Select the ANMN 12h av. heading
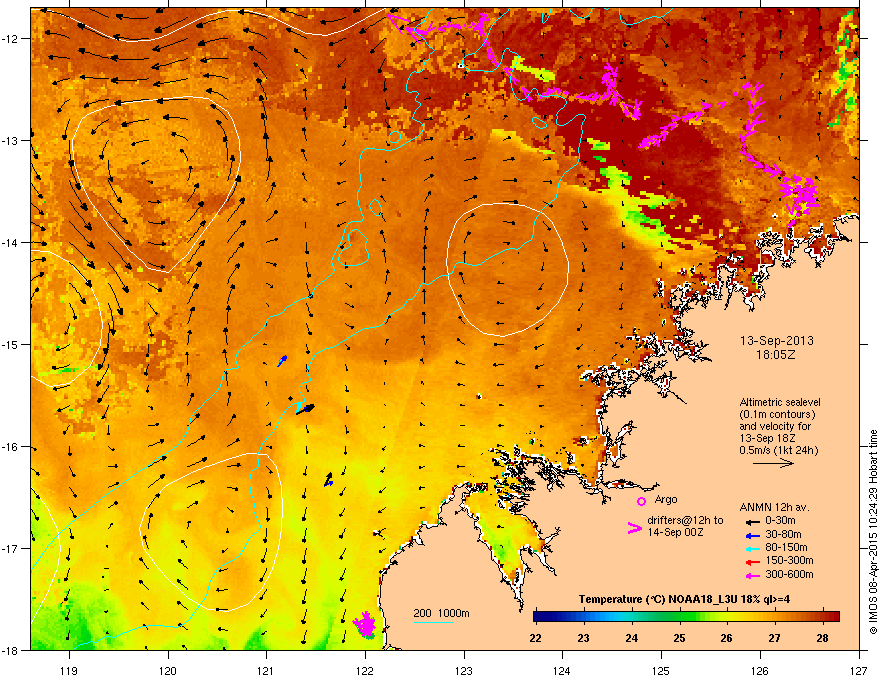The height and width of the screenshot is (680, 880). pos(774,507)
